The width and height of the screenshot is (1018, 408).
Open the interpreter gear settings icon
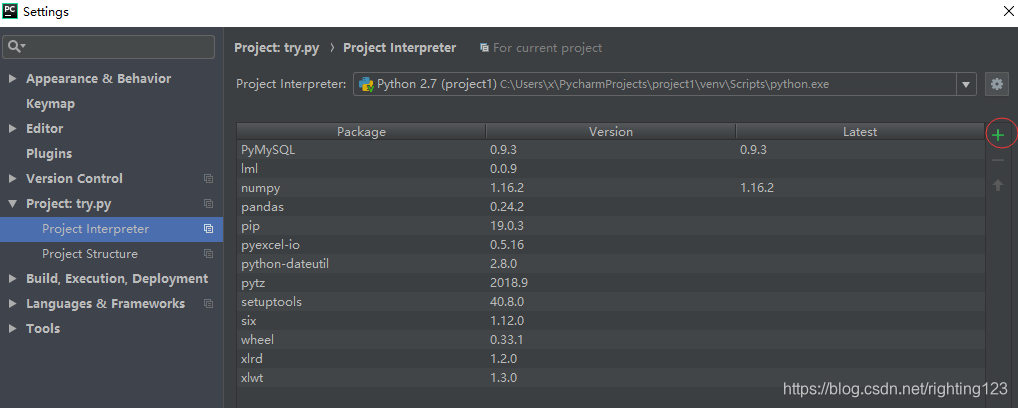997,84
